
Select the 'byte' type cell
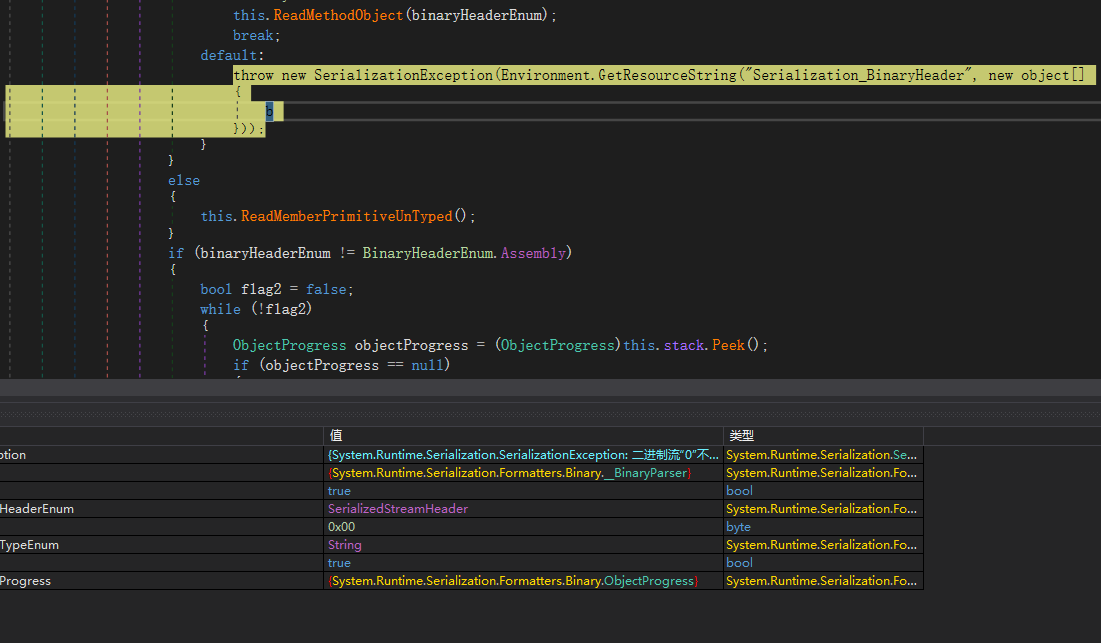click(x=823, y=526)
